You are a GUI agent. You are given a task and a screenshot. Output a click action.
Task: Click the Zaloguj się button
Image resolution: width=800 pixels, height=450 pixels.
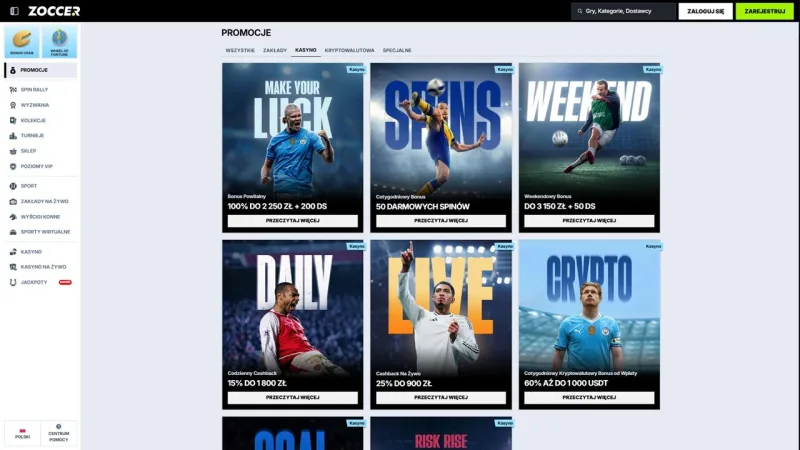(x=705, y=11)
